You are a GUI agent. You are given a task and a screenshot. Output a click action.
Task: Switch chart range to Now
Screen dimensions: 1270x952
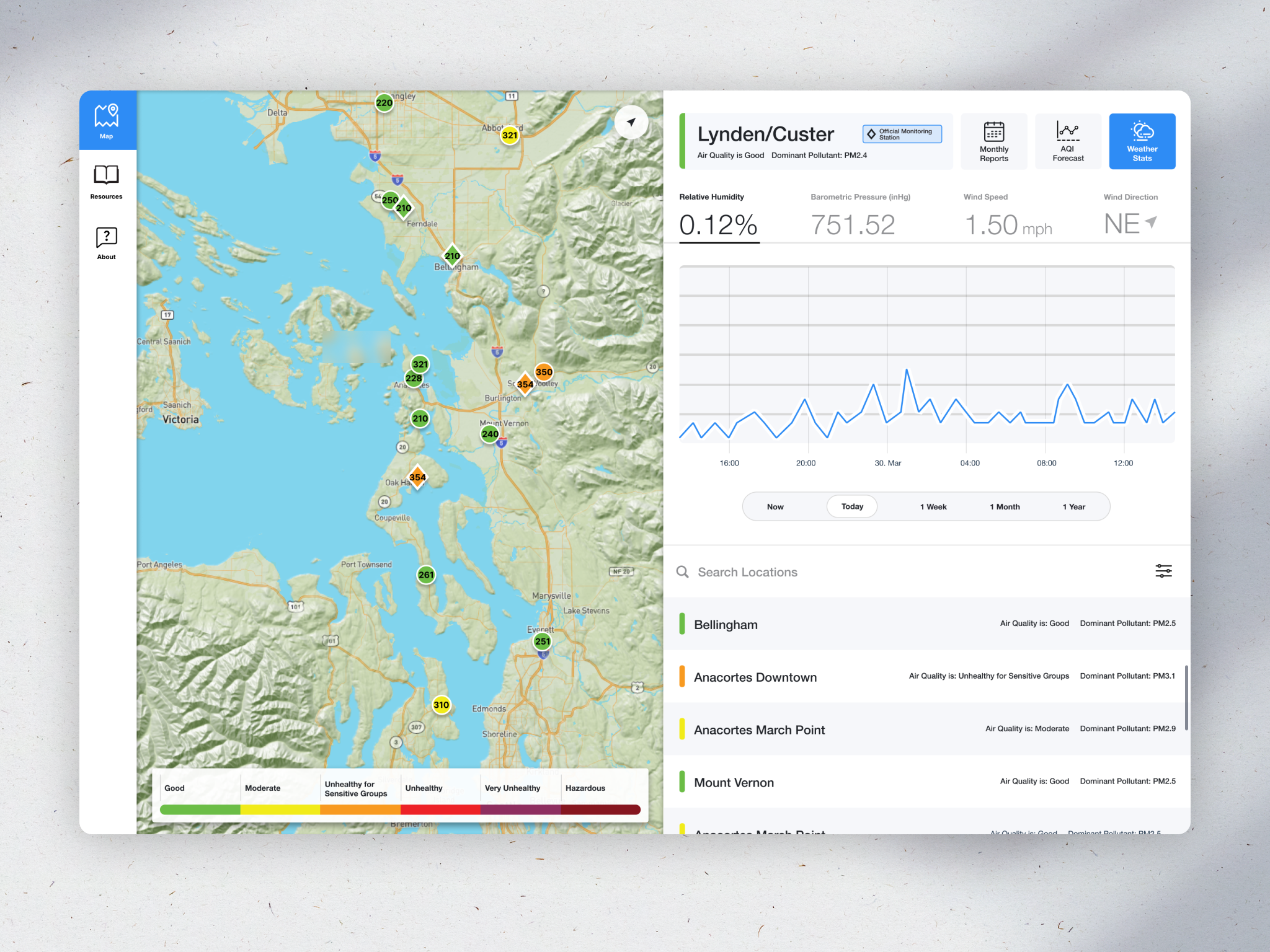[775, 506]
